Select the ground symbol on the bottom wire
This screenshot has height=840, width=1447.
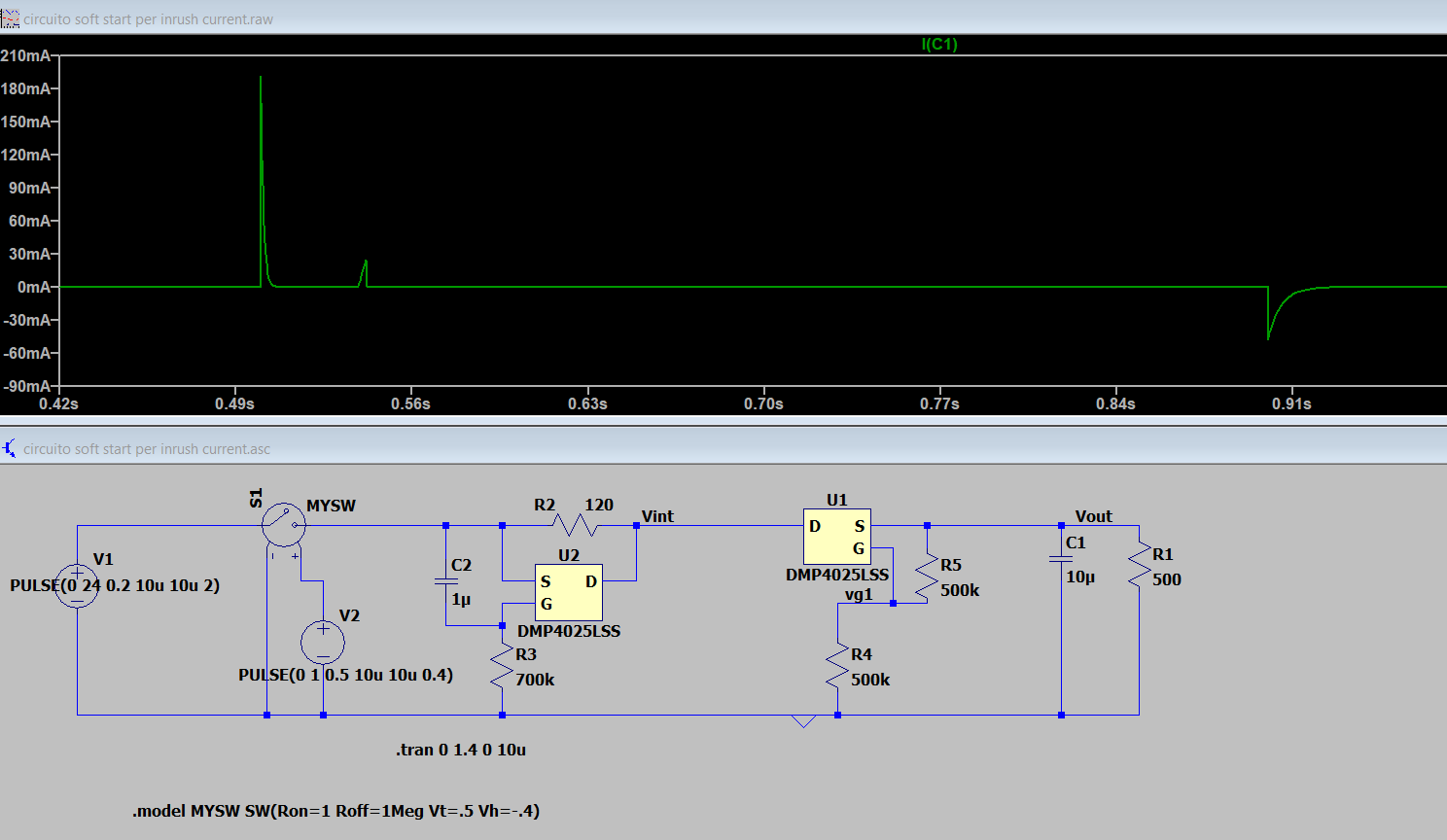click(803, 721)
